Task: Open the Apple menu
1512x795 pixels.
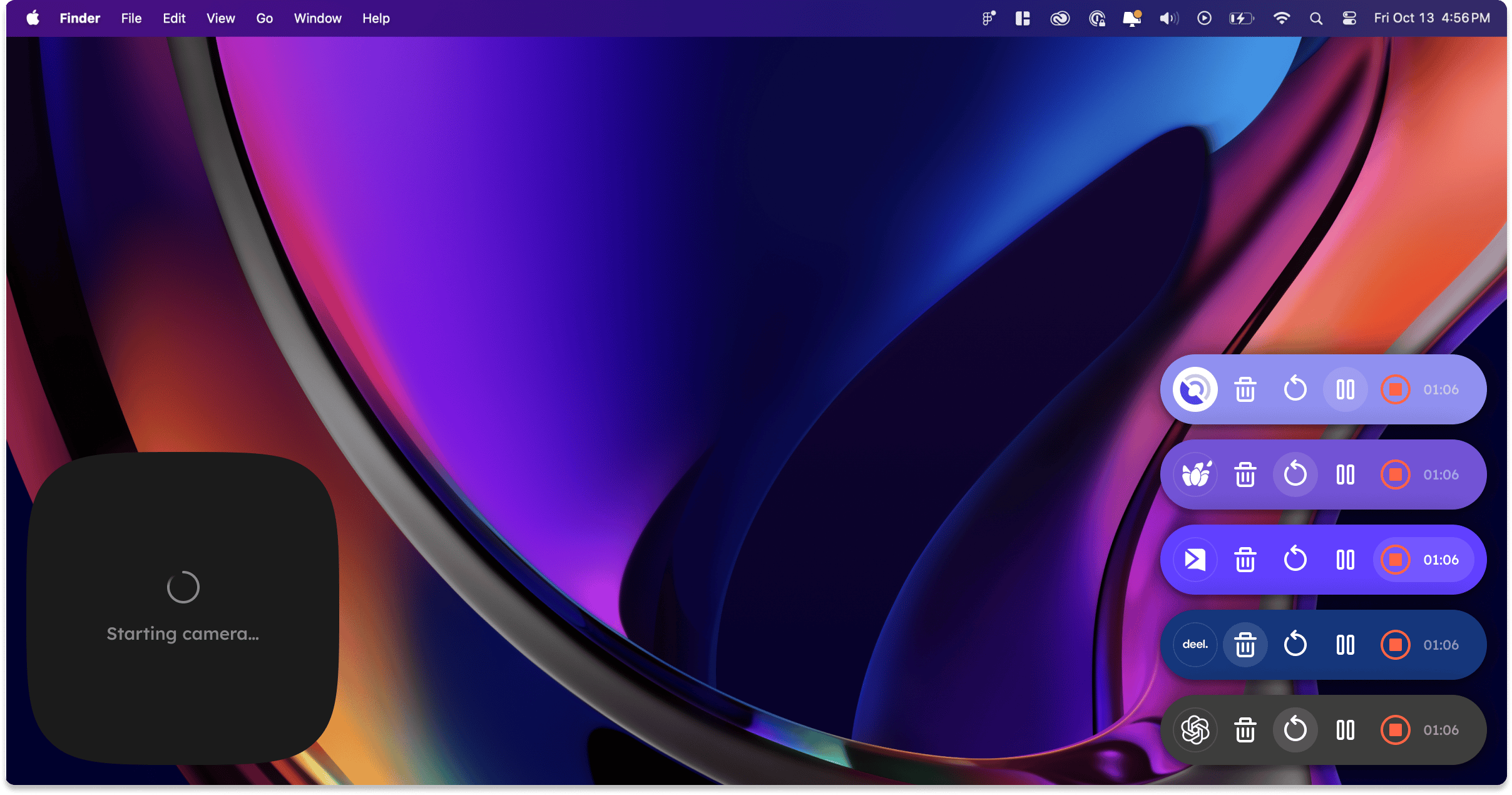Action: tap(33, 18)
